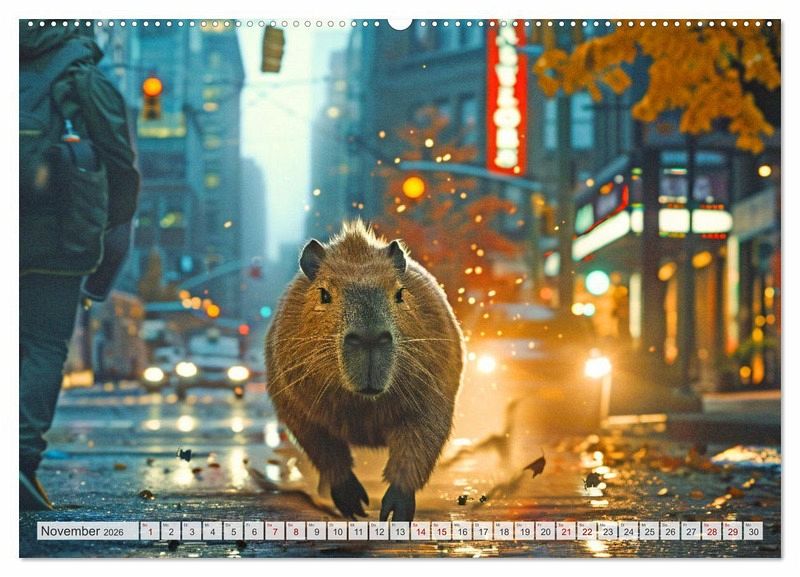The image size is (800, 577).
Task: Select date 4 in calendar strip
Action: click(x=212, y=531)
